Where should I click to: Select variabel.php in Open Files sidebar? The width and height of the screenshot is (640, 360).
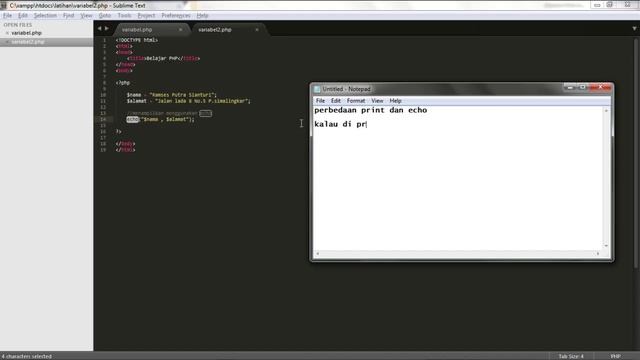[x=27, y=33]
